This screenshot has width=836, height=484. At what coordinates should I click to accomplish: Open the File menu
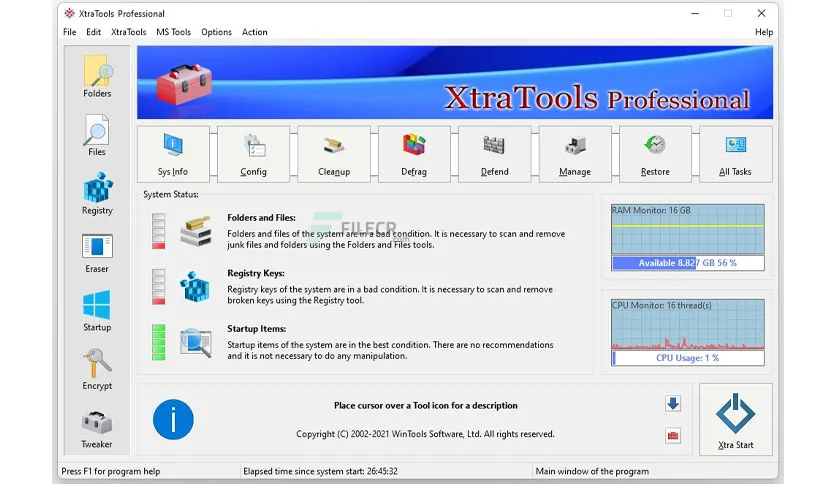69,32
